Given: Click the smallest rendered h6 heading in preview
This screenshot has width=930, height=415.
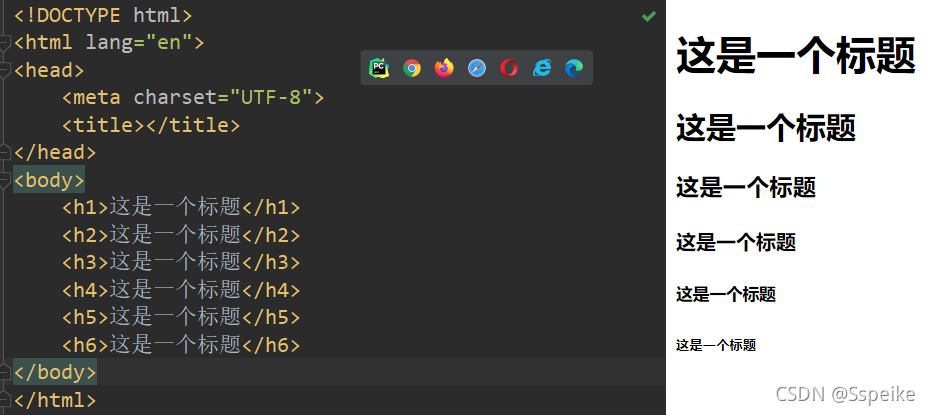Looking at the screenshot, I should [716, 345].
